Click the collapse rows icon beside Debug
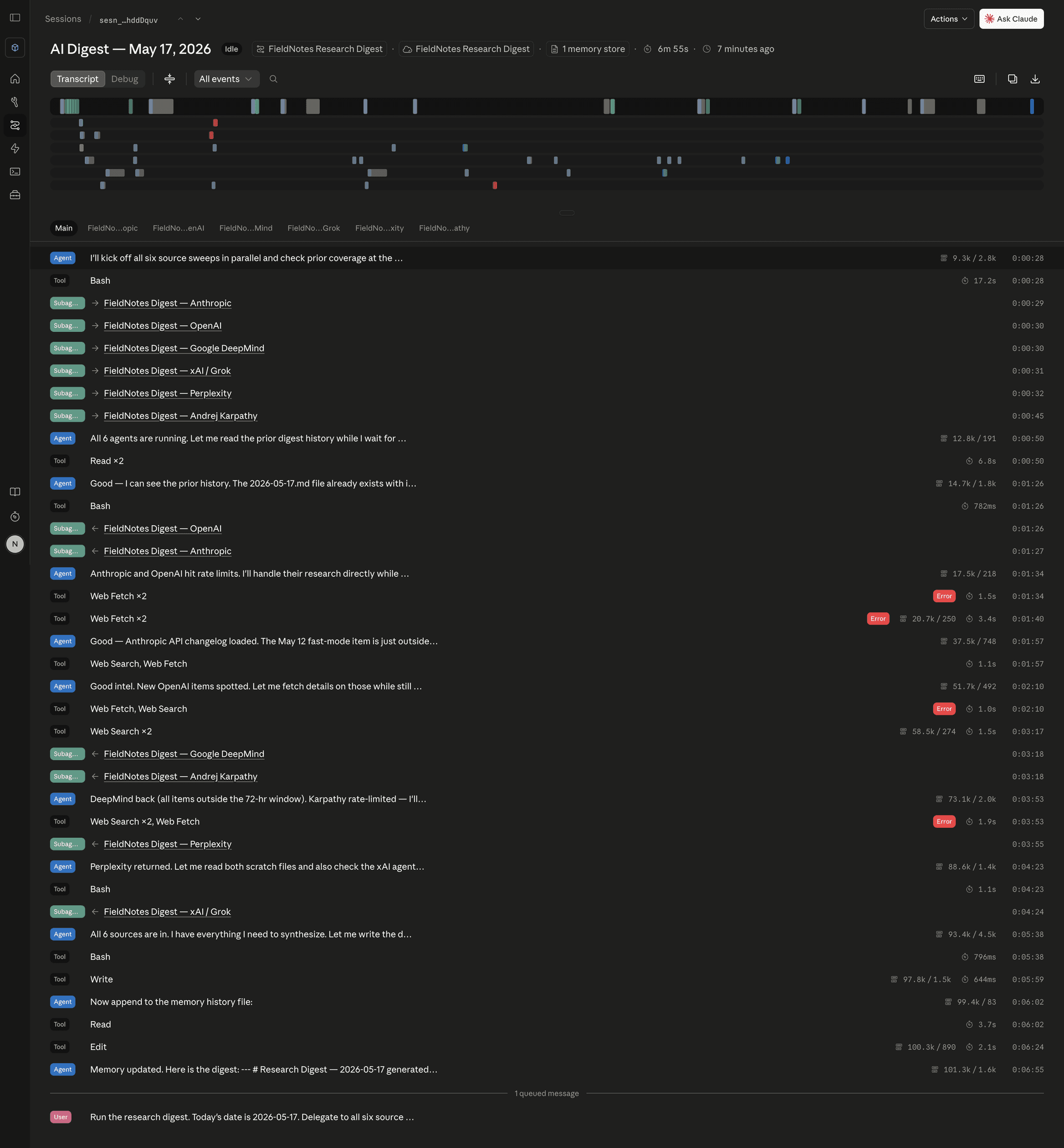Viewport: 1064px width, 1148px height. [x=169, y=79]
